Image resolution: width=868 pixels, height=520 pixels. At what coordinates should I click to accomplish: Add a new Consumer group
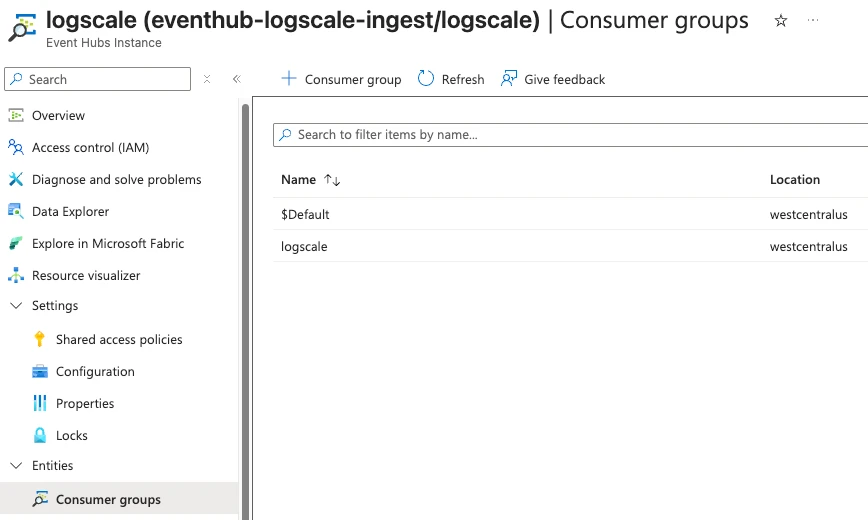pyautogui.click(x=341, y=79)
